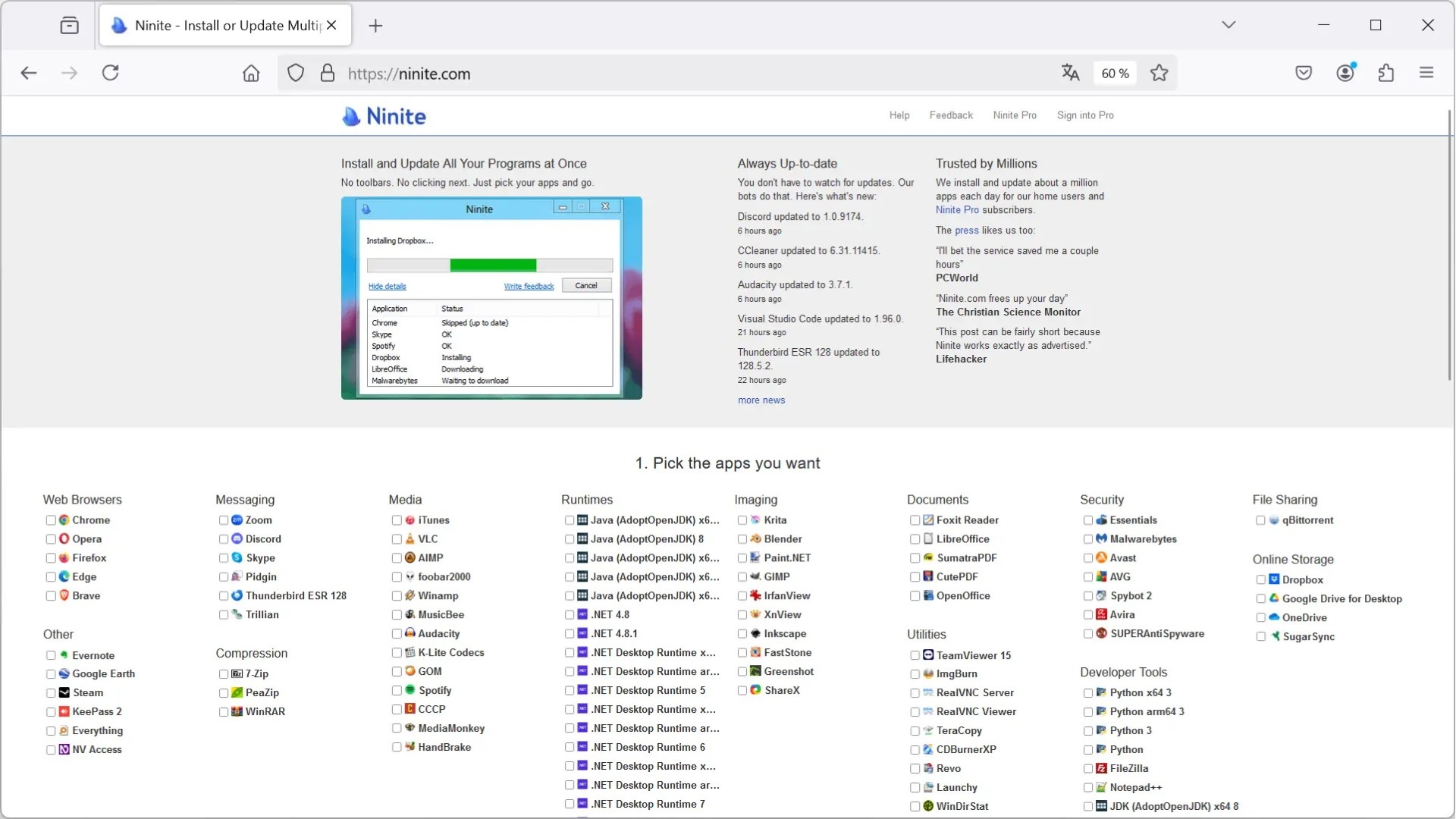This screenshot has width=1456, height=819.
Task: Reload the Ninite page
Action: coord(111,73)
